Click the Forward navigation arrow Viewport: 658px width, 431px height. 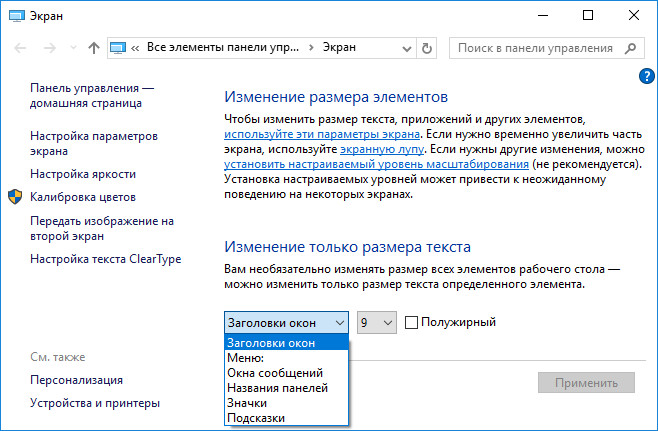tap(50, 48)
